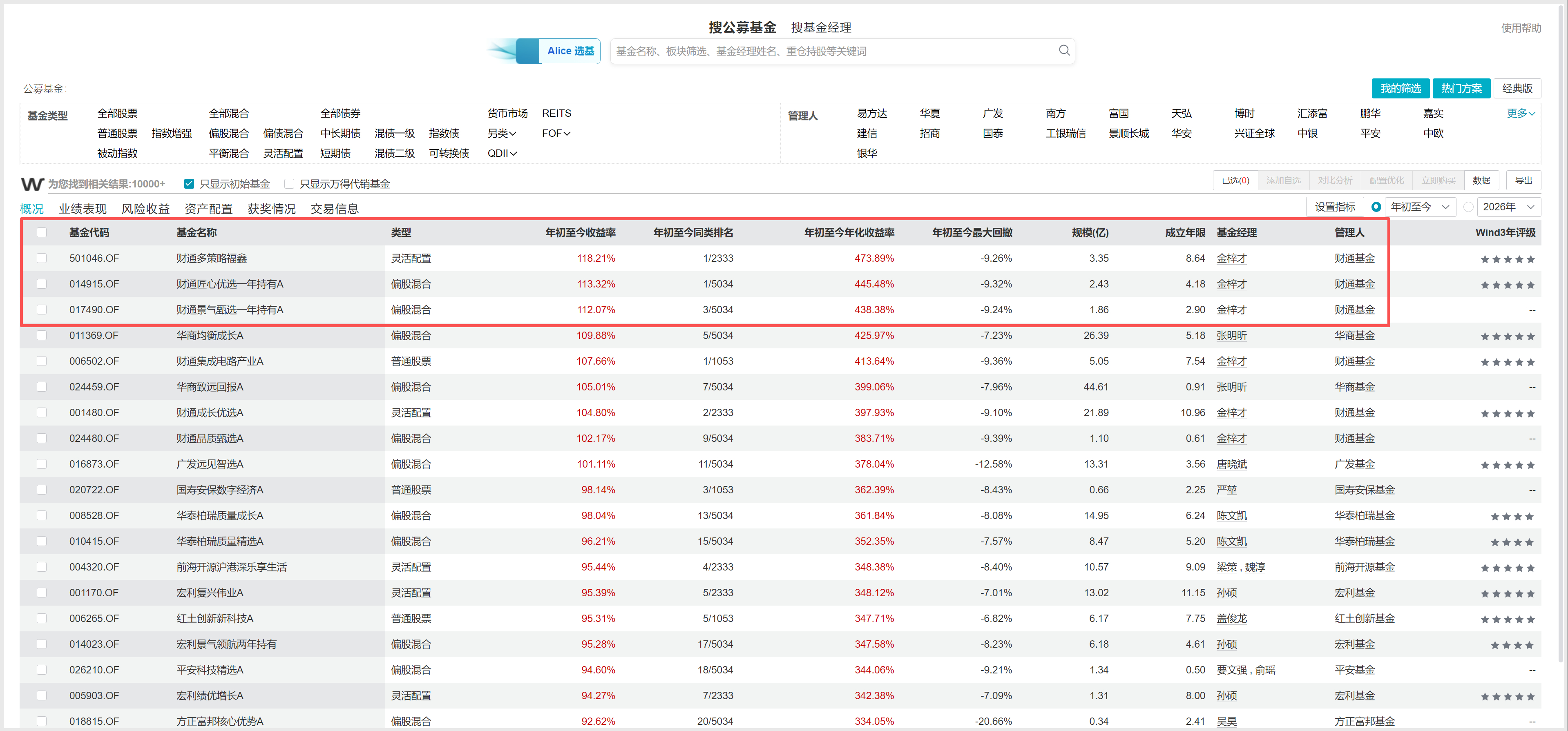Click the Wind W logo icon
Viewport: 1568px width, 731px height.
coord(32,184)
